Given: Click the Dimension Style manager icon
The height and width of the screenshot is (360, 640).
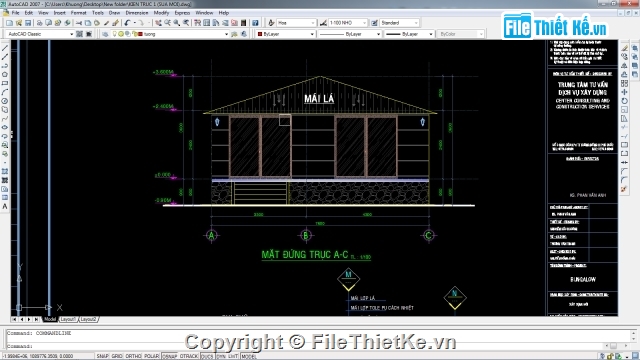Looking at the screenshot, I should coord(323,23).
